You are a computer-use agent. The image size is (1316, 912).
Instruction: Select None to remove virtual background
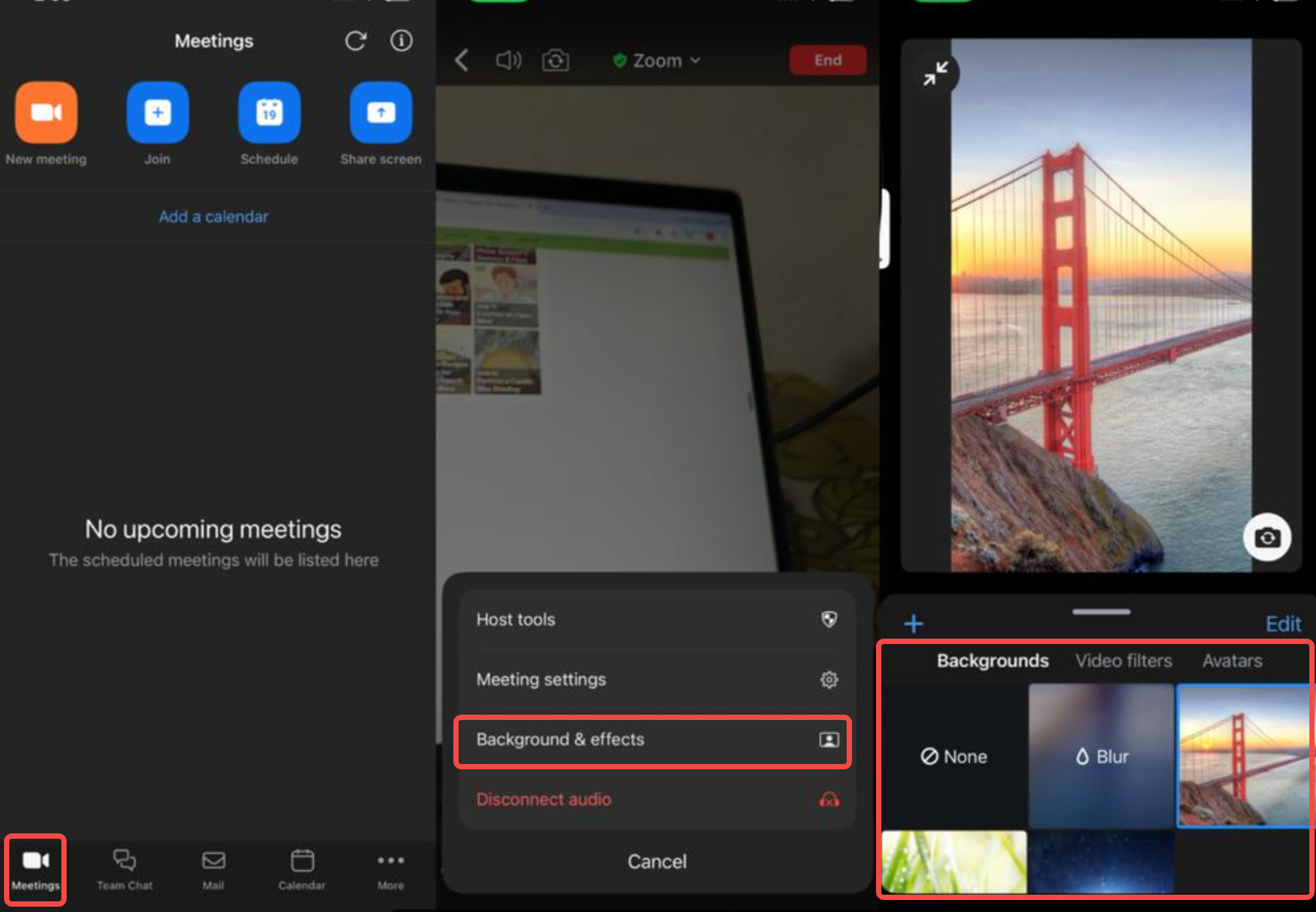[x=953, y=757]
